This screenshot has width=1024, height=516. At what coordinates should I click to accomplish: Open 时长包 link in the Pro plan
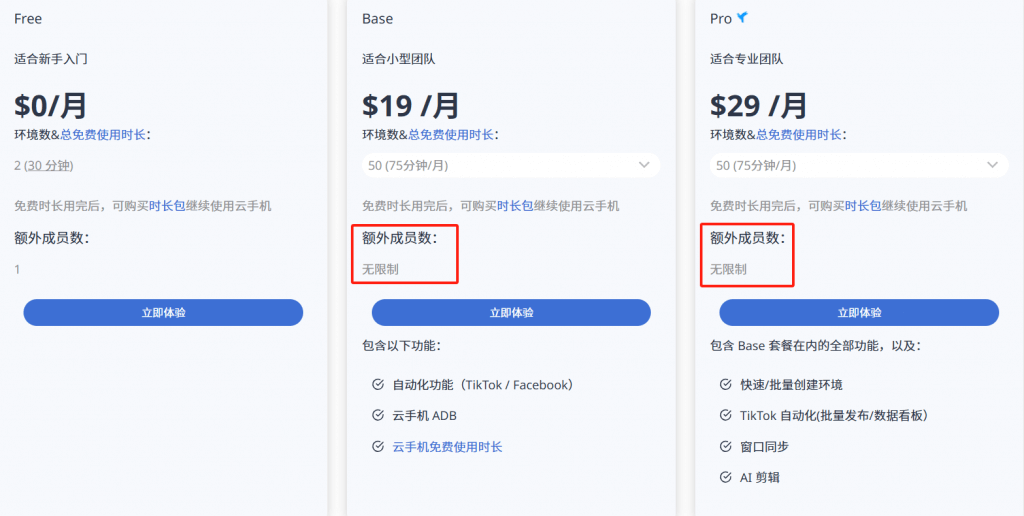tap(863, 206)
